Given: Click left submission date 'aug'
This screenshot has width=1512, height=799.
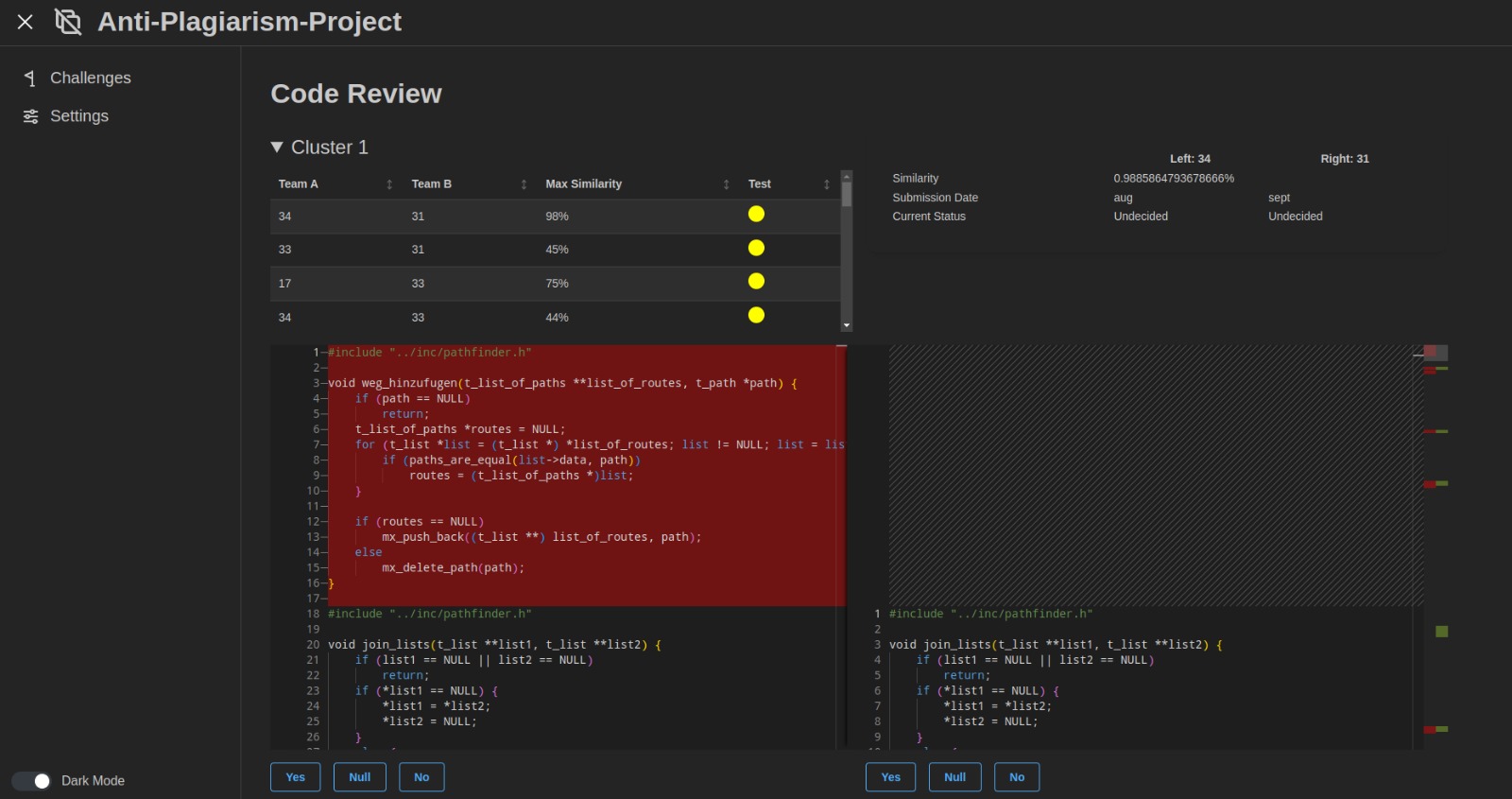Looking at the screenshot, I should coord(1123,198).
